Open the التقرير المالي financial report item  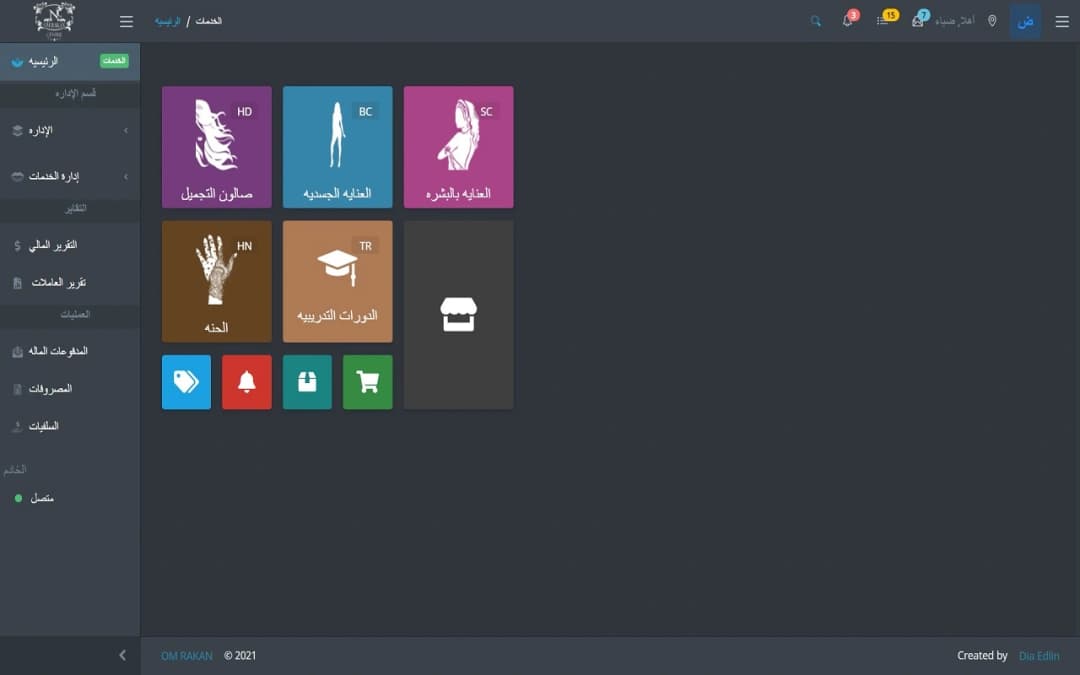click(x=52, y=245)
